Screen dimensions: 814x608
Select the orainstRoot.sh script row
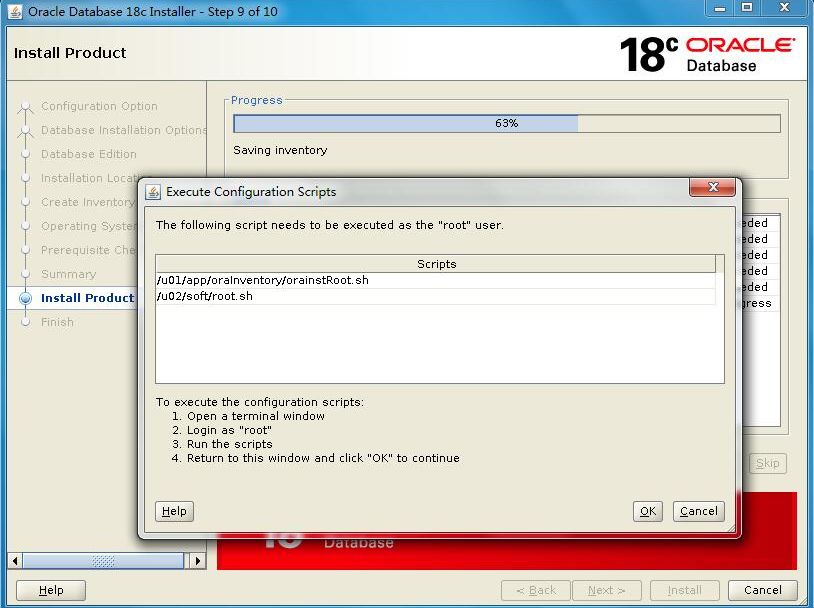(x=435, y=280)
